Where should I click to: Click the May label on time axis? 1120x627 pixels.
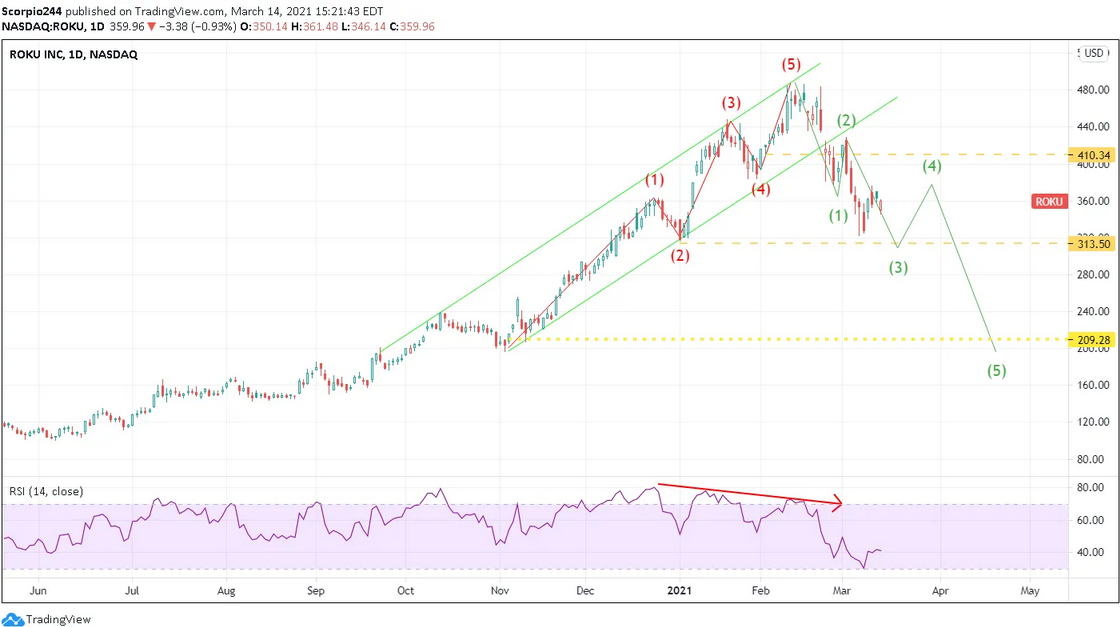1030,591
